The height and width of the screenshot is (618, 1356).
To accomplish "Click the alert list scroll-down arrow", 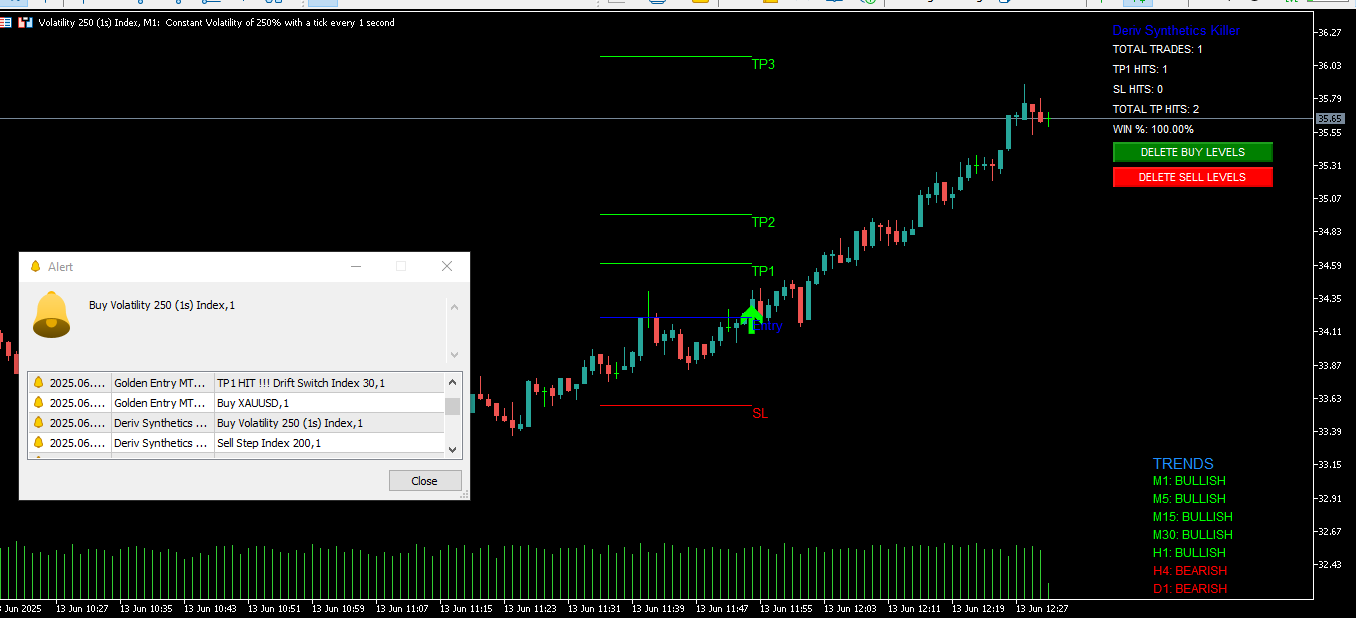I will (453, 449).
